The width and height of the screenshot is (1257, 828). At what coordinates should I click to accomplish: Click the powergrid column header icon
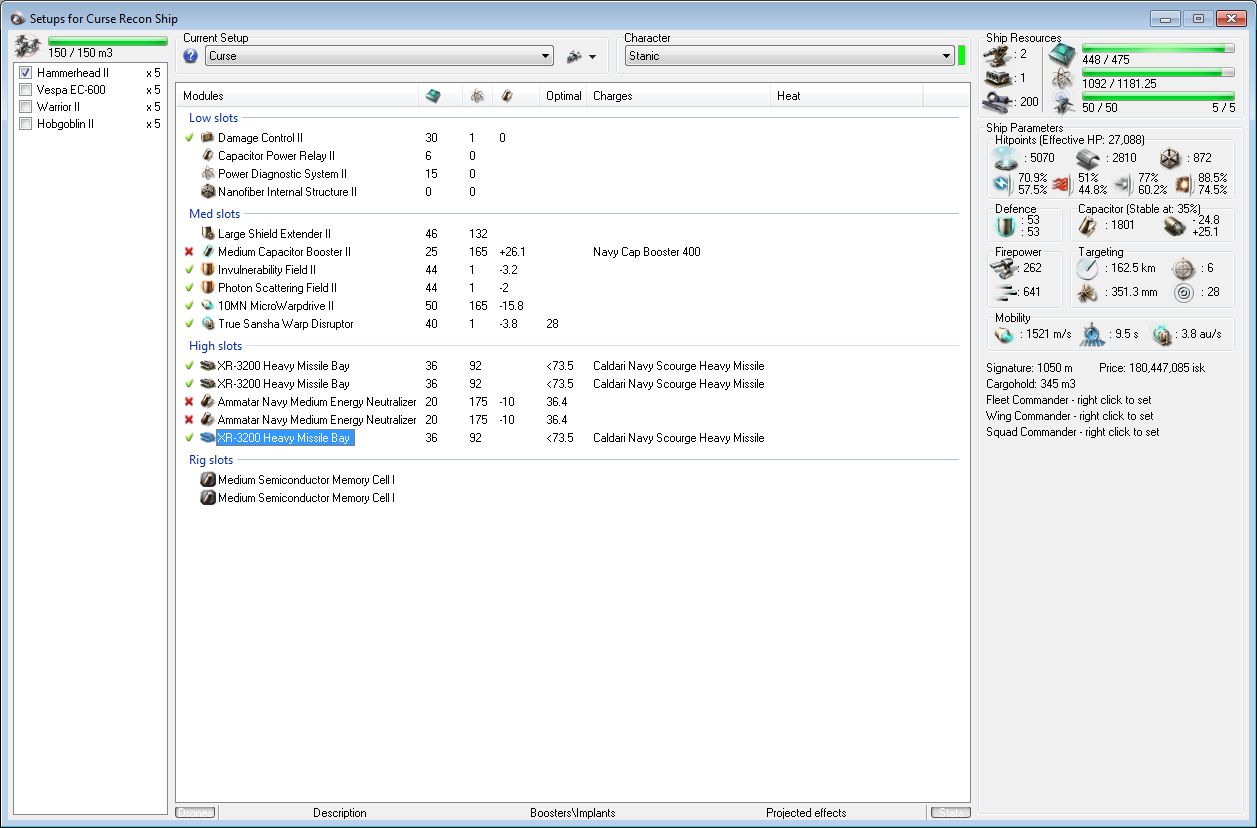[x=477, y=96]
